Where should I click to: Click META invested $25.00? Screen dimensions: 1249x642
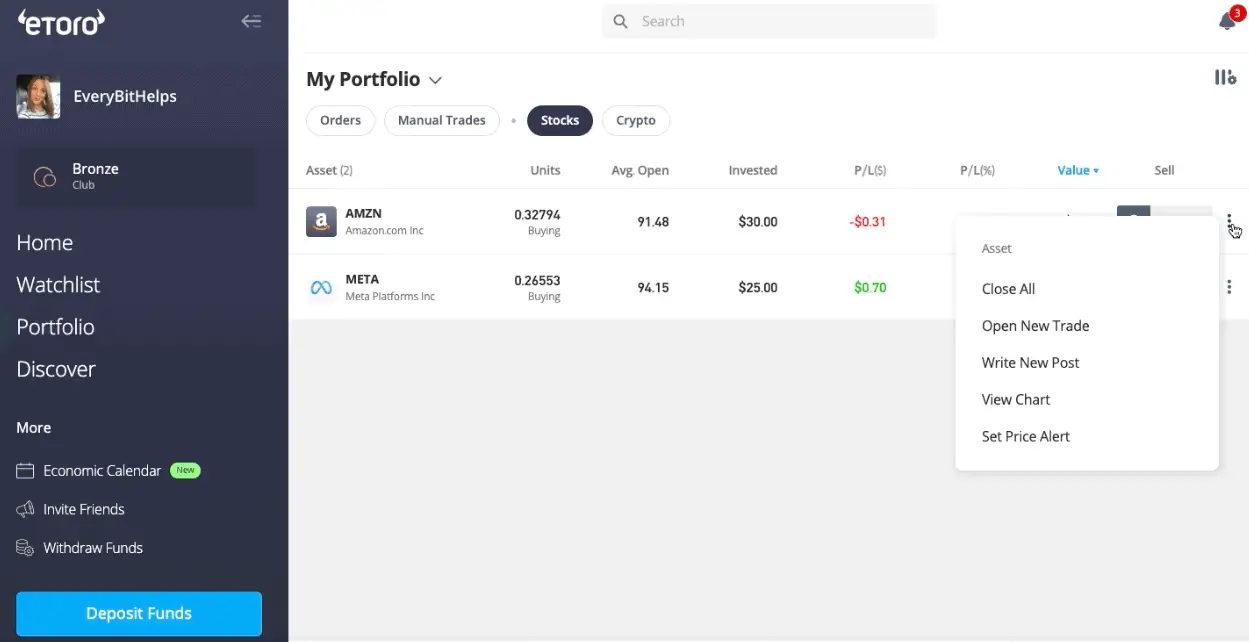[758, 287]
